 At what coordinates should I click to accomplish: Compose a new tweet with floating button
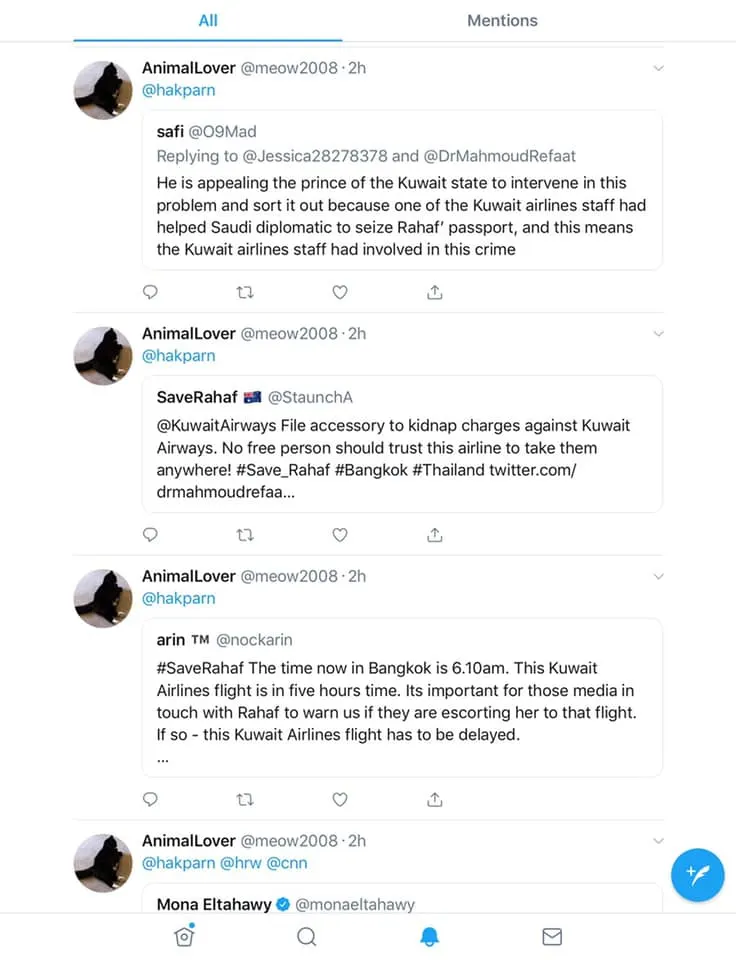tap(697, 875)
